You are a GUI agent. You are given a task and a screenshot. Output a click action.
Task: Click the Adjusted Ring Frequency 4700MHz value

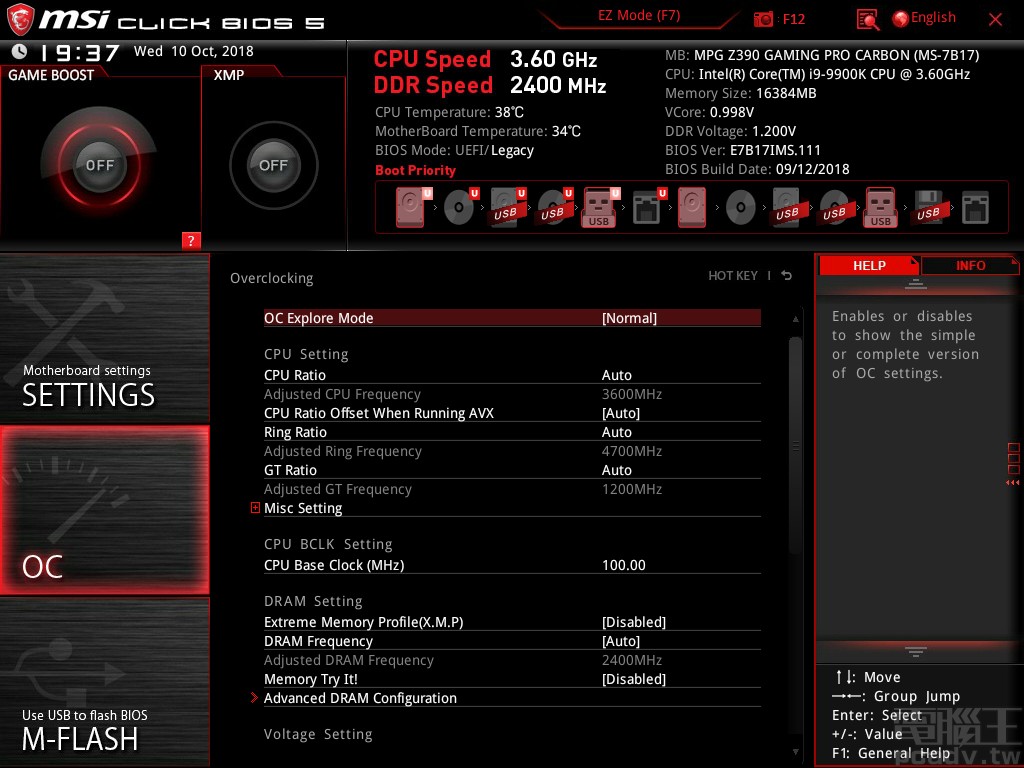pos(632,451)
